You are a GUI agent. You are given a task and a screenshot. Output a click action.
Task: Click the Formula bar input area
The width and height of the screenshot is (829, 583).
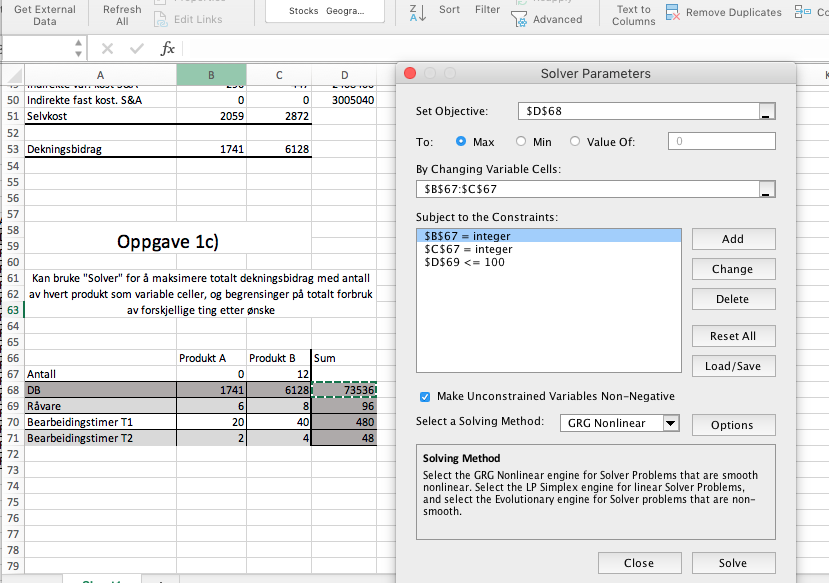click(x=505, y=49)
